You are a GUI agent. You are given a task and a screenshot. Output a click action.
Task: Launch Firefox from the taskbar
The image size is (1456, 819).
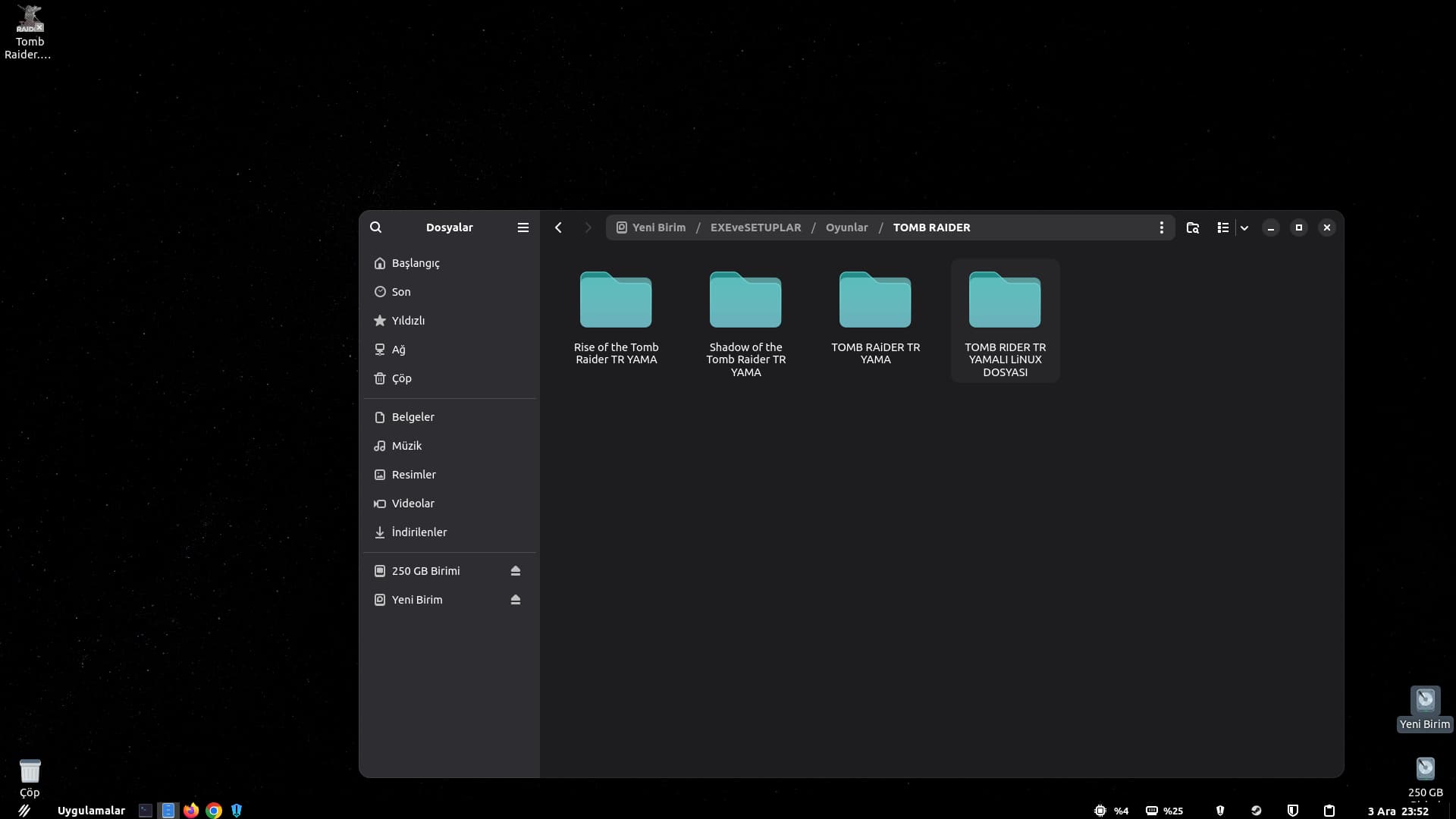[191, 811]
